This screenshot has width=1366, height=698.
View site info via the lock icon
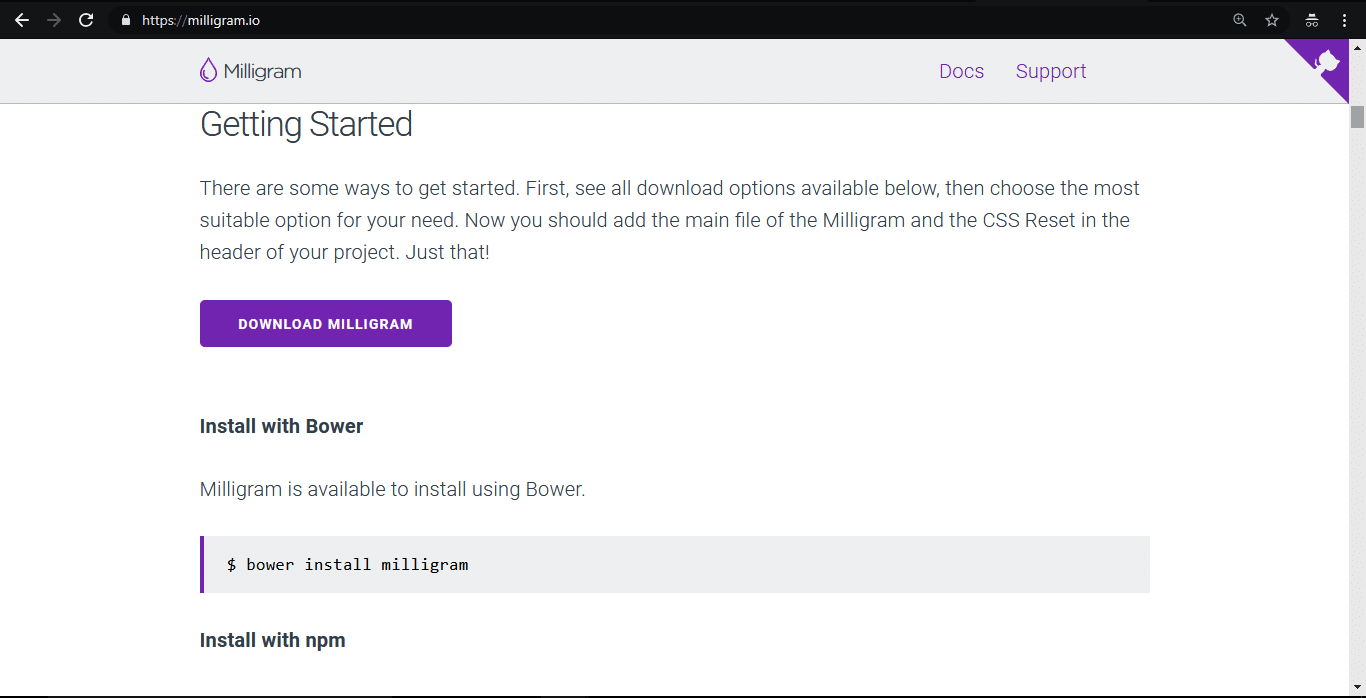[x=125, y=20]
